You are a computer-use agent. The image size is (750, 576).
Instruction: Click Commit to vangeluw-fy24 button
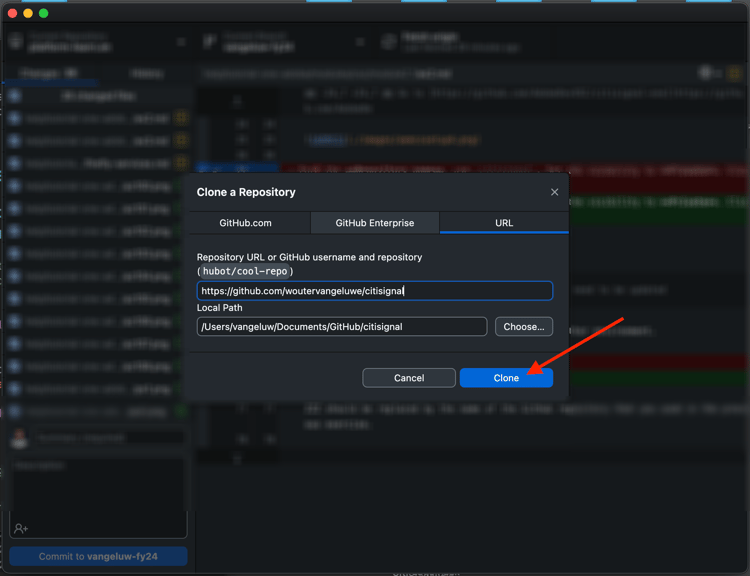click(98, 556)
